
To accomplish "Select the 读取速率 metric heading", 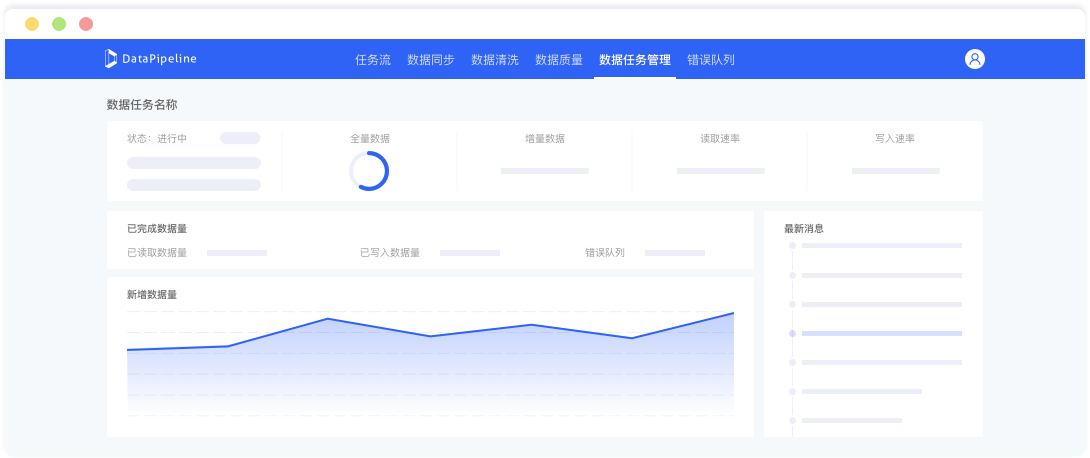I will pyautogui.click(x=720, y=139).
